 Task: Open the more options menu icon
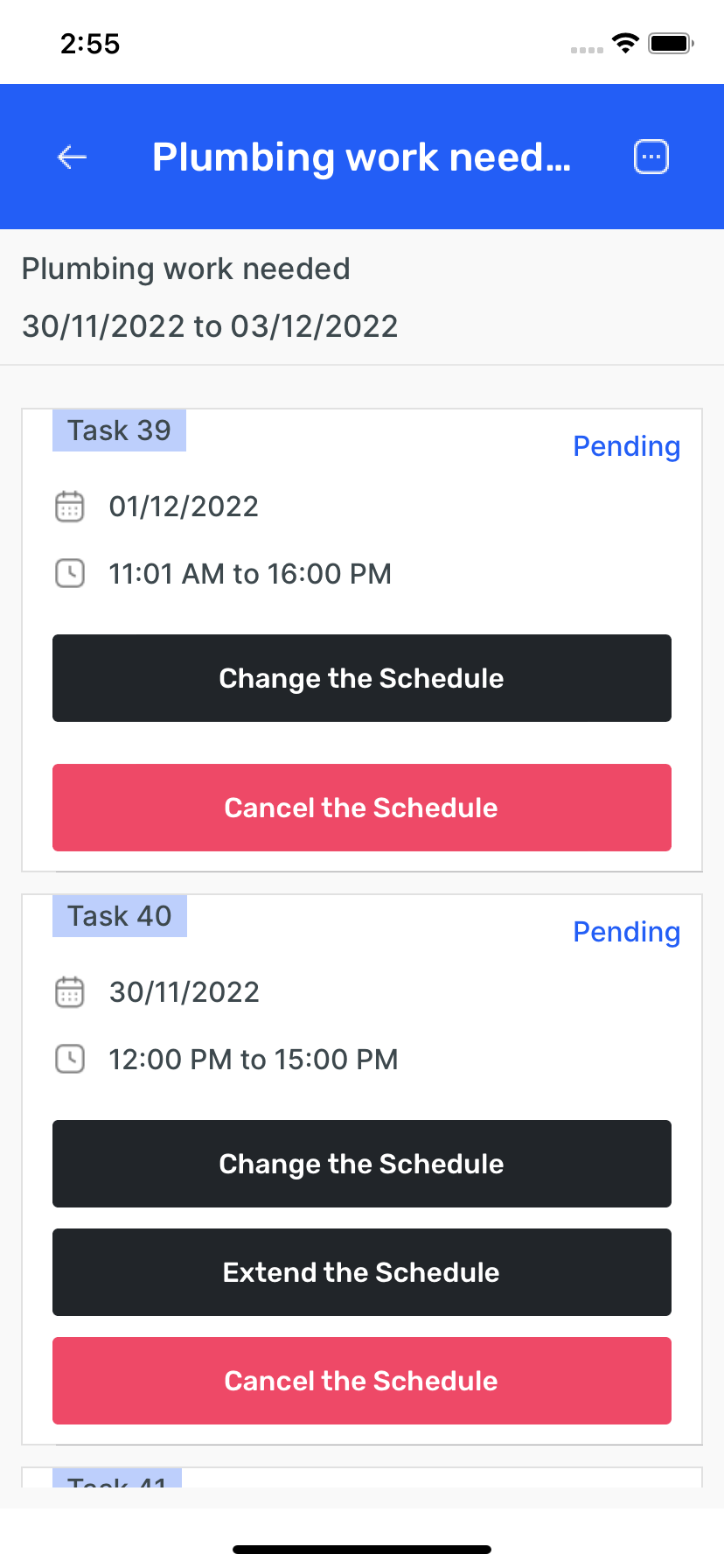coord(651,157)
